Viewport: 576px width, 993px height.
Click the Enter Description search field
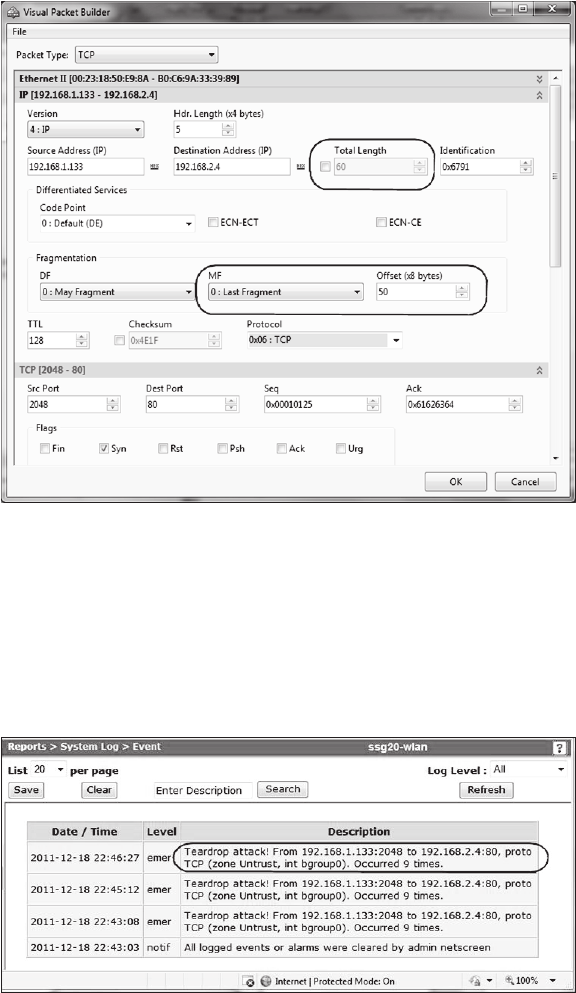[x=203, y=790]
